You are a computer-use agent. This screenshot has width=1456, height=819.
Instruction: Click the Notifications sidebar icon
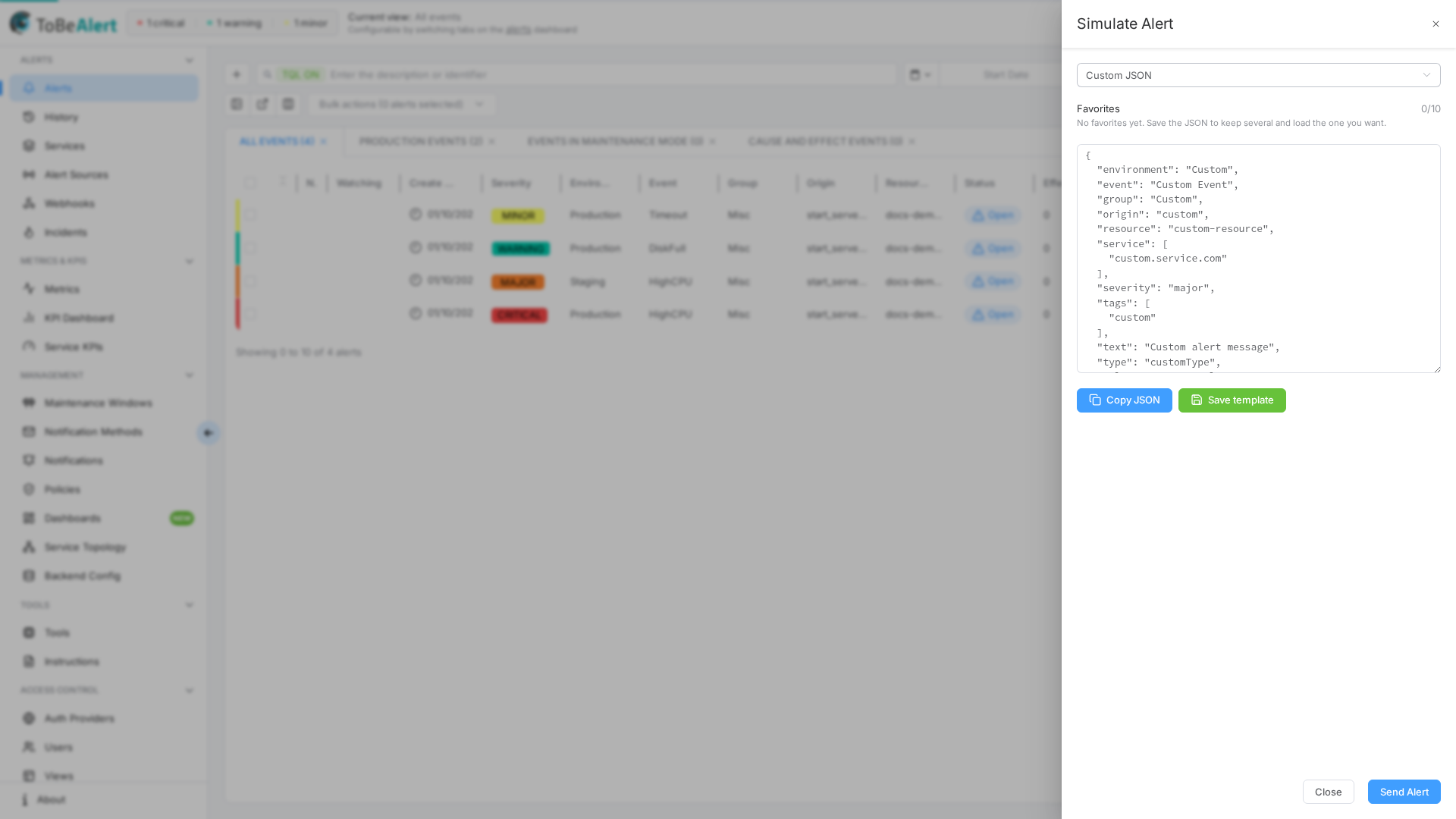pyautogui.click(x=29, y=460)
